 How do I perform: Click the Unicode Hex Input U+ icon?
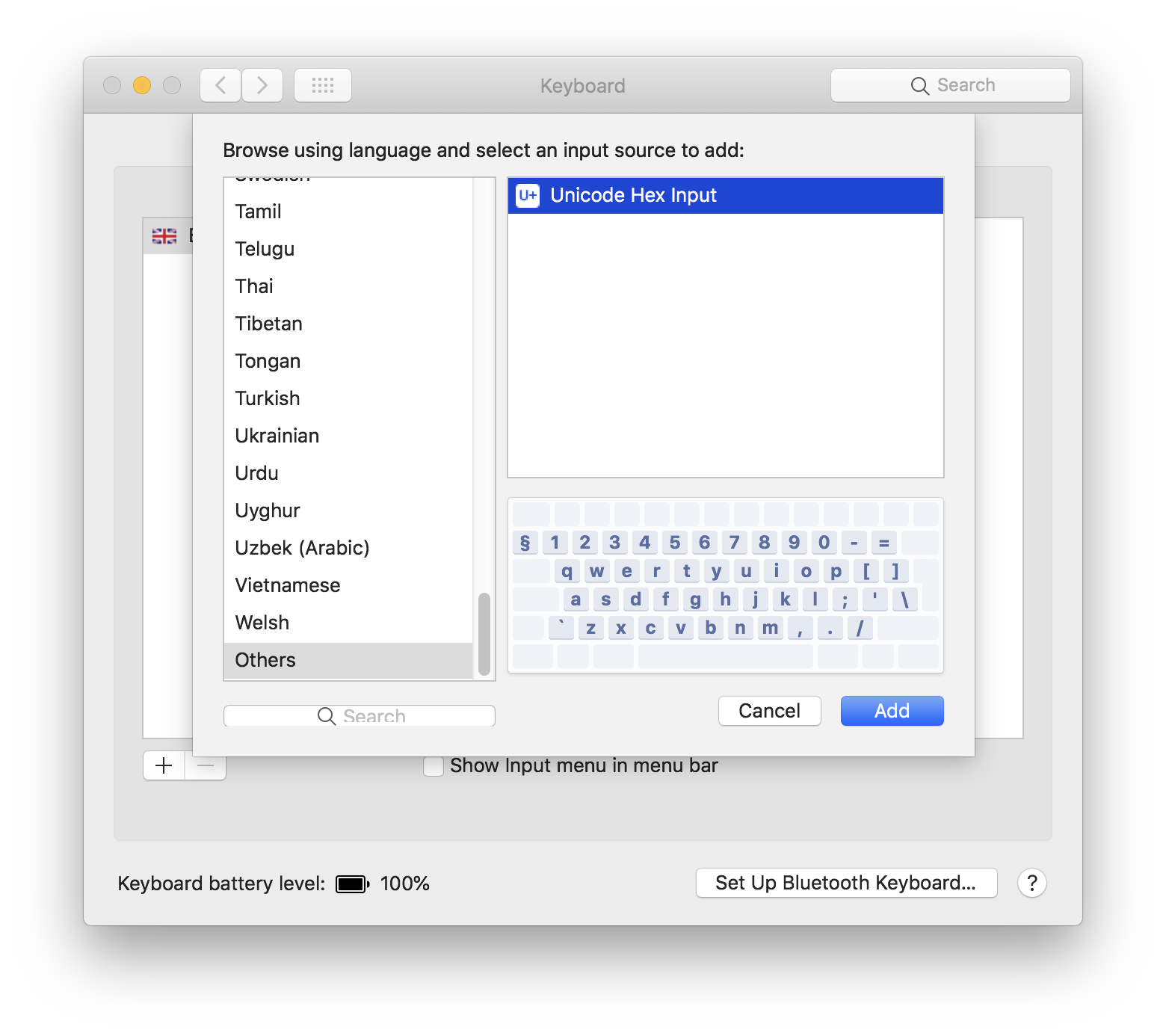click(x=528, y=196)
